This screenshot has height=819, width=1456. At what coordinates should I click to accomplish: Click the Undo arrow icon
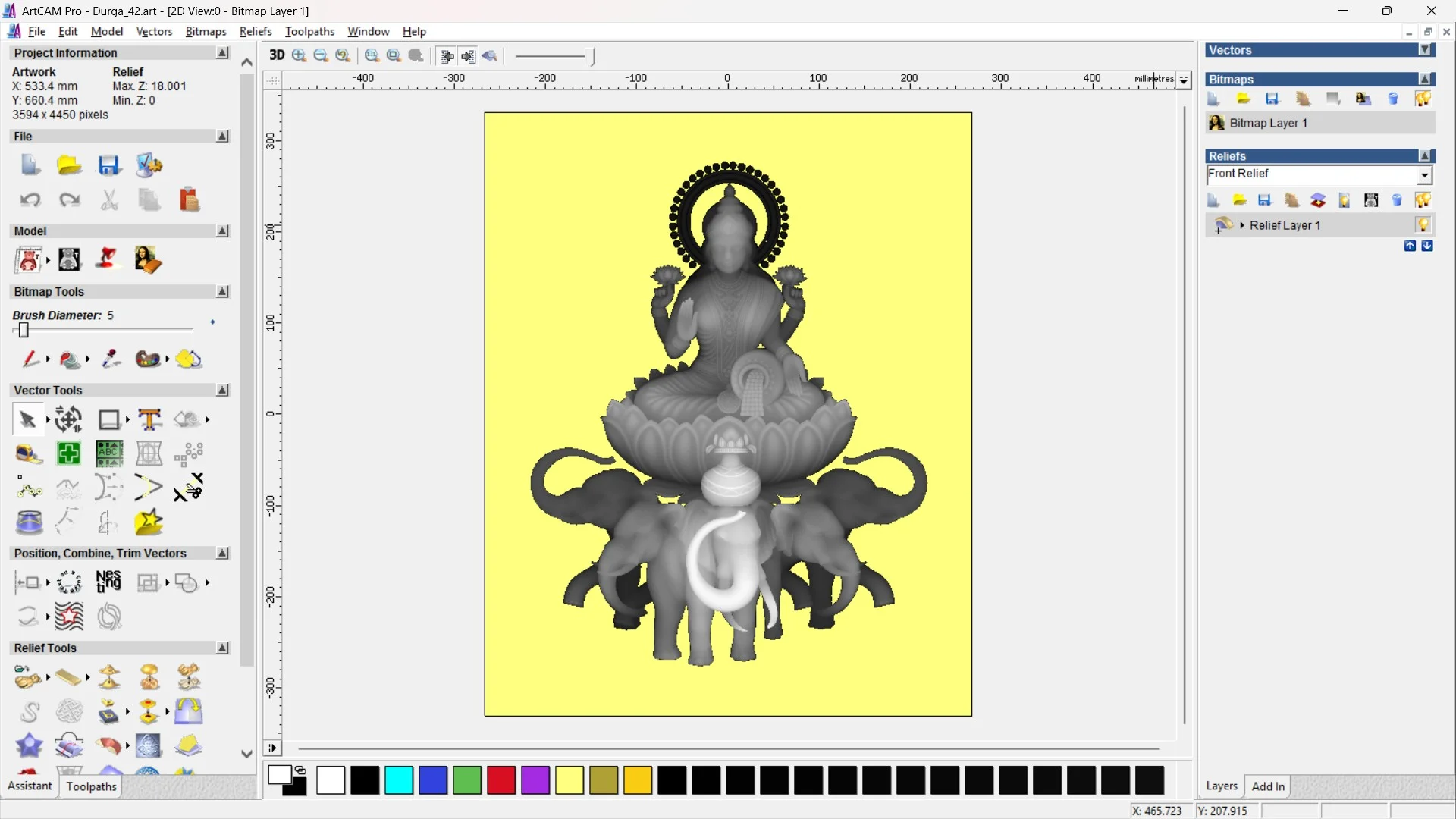coord(30,200)
